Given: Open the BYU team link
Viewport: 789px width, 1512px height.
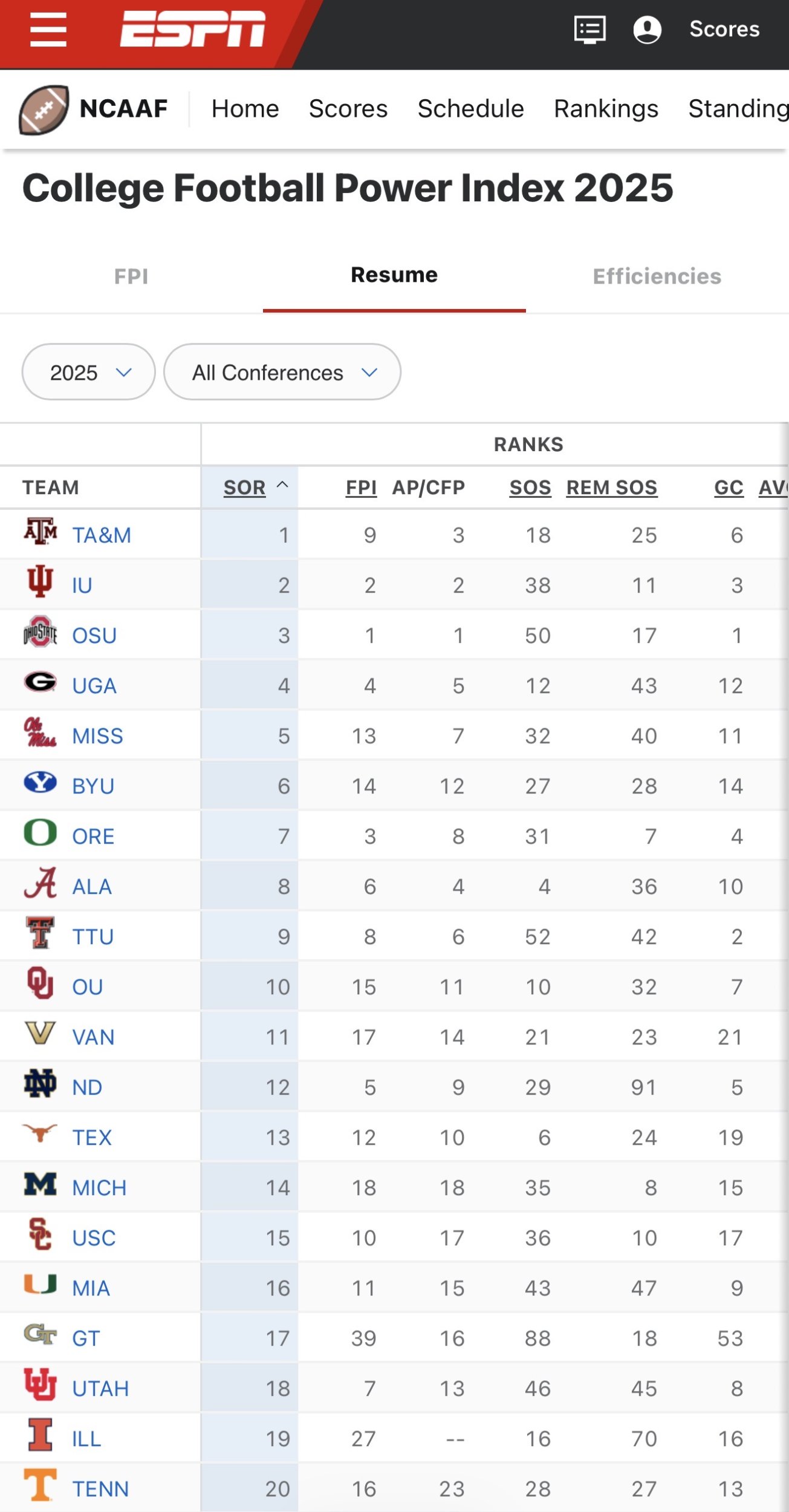Looking at the screenshot, I should pos(93,786).
